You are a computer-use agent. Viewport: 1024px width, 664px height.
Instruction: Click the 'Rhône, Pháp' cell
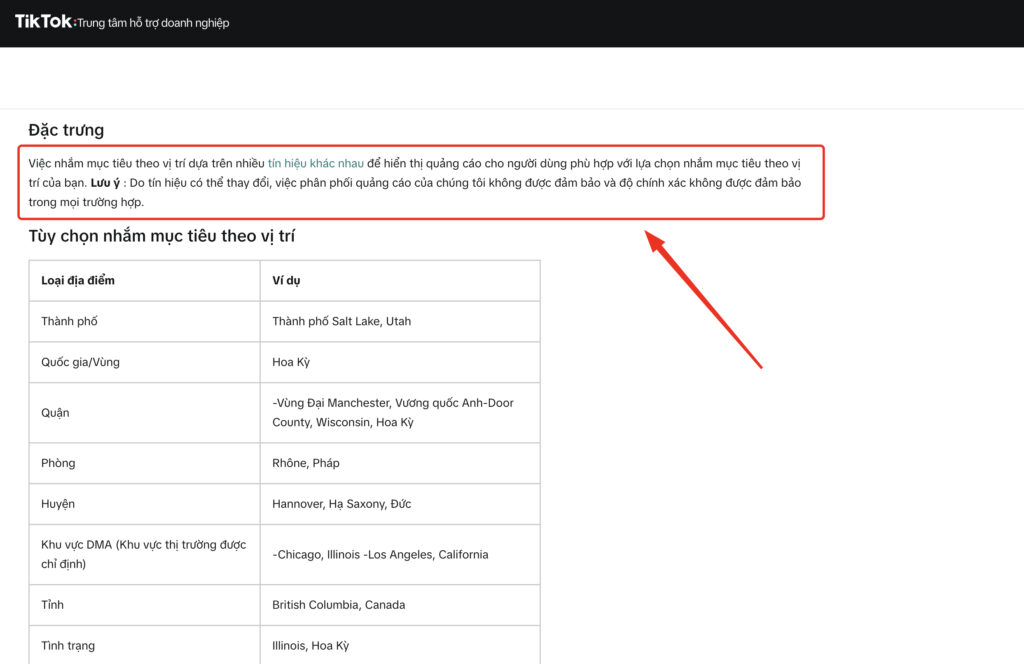[x=306, y=463]
